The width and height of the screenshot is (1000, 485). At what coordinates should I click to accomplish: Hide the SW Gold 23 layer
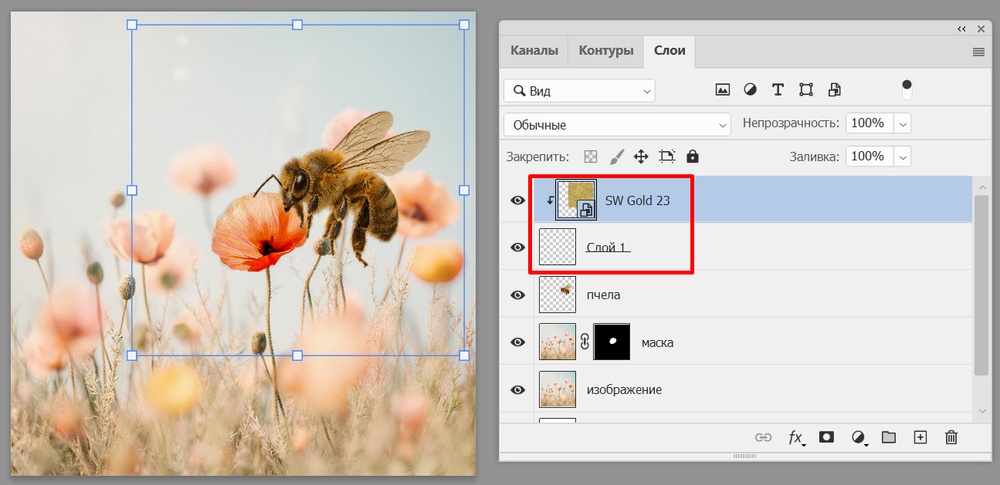pos(518,200)
